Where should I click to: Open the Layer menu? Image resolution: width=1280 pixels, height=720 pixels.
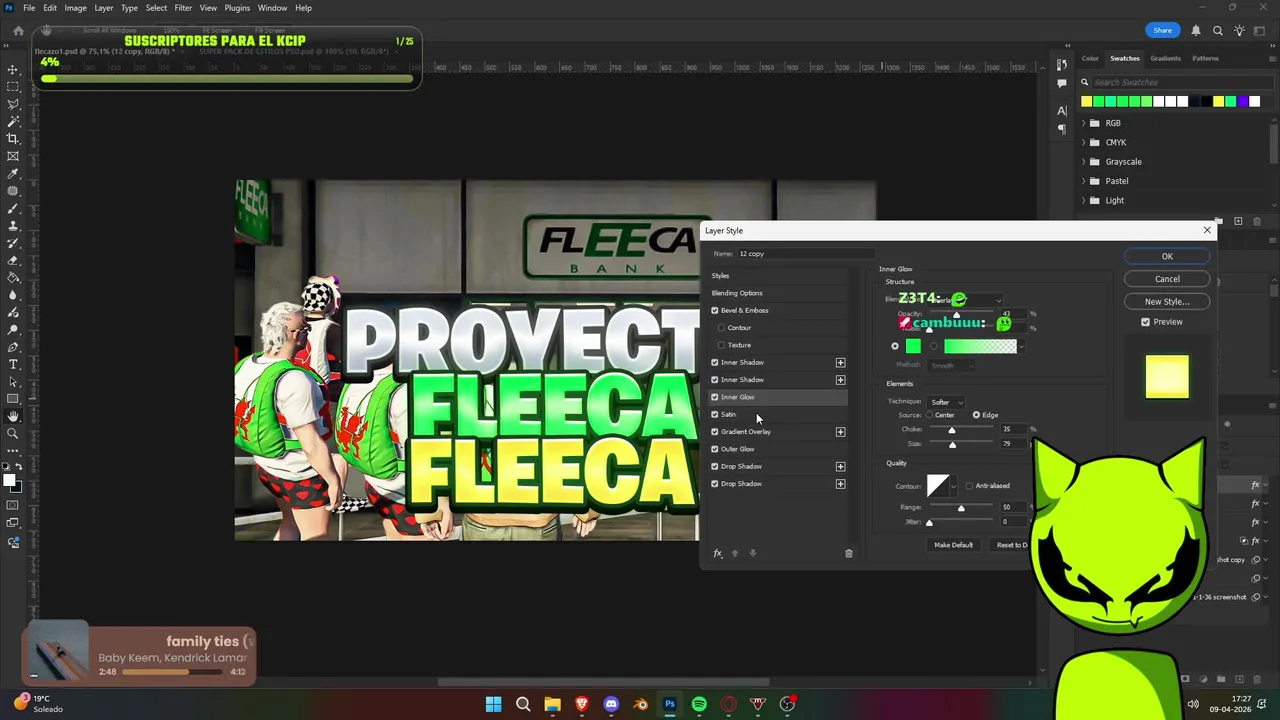click(104, 8)
